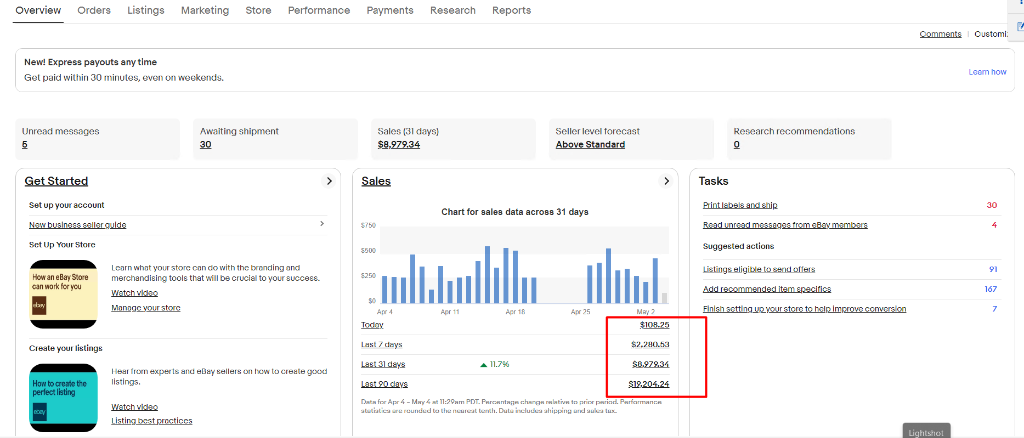Click the Last 7 days $2,280.53 amount
The image size is (1024, 438).
click(650, 345)
